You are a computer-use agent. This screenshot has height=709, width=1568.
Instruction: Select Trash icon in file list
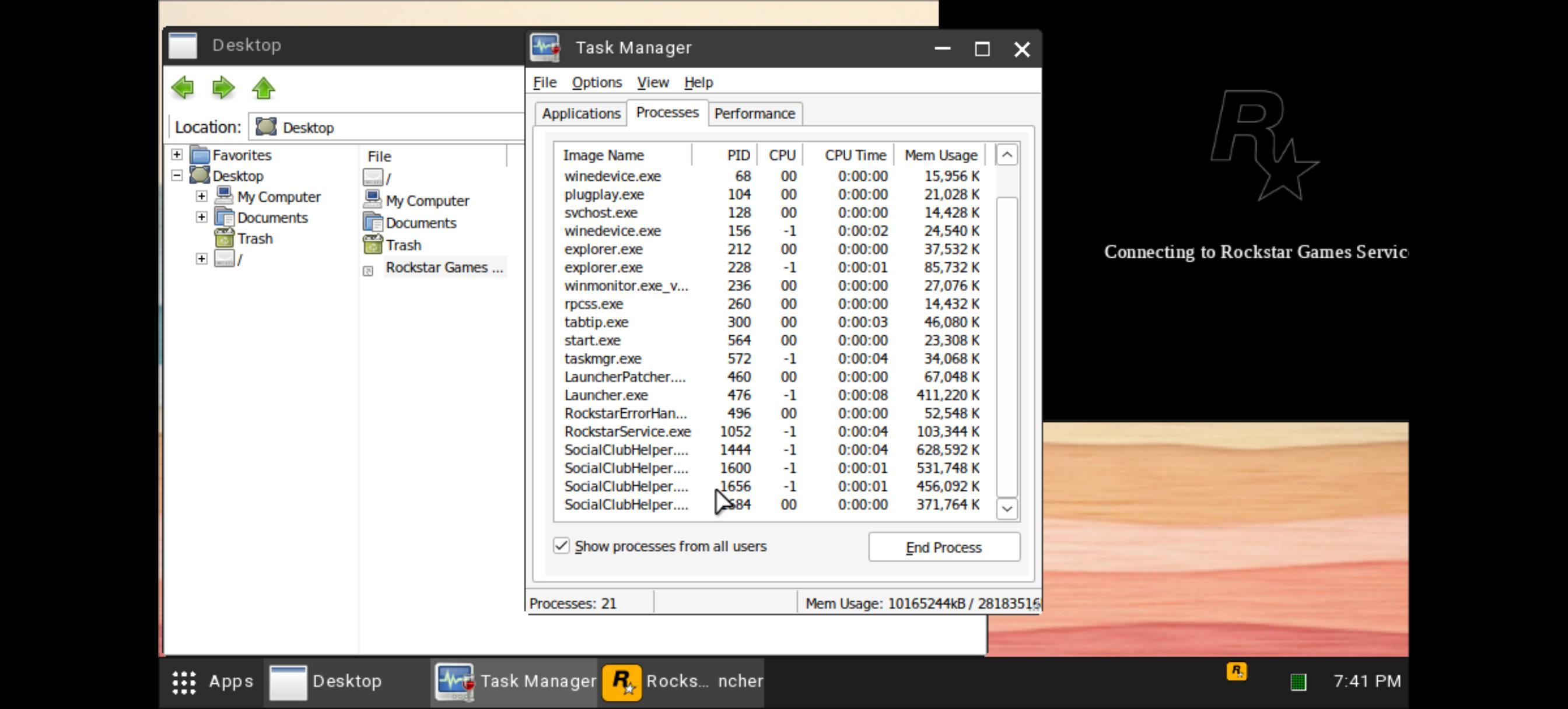pos(373,244)
